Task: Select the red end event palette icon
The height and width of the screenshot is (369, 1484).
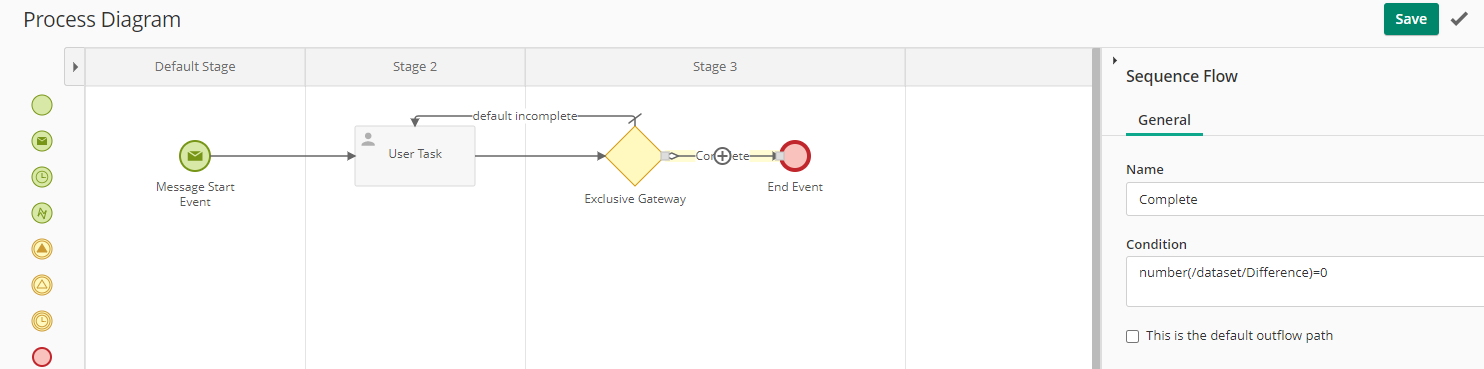Action: click(42, 357)
